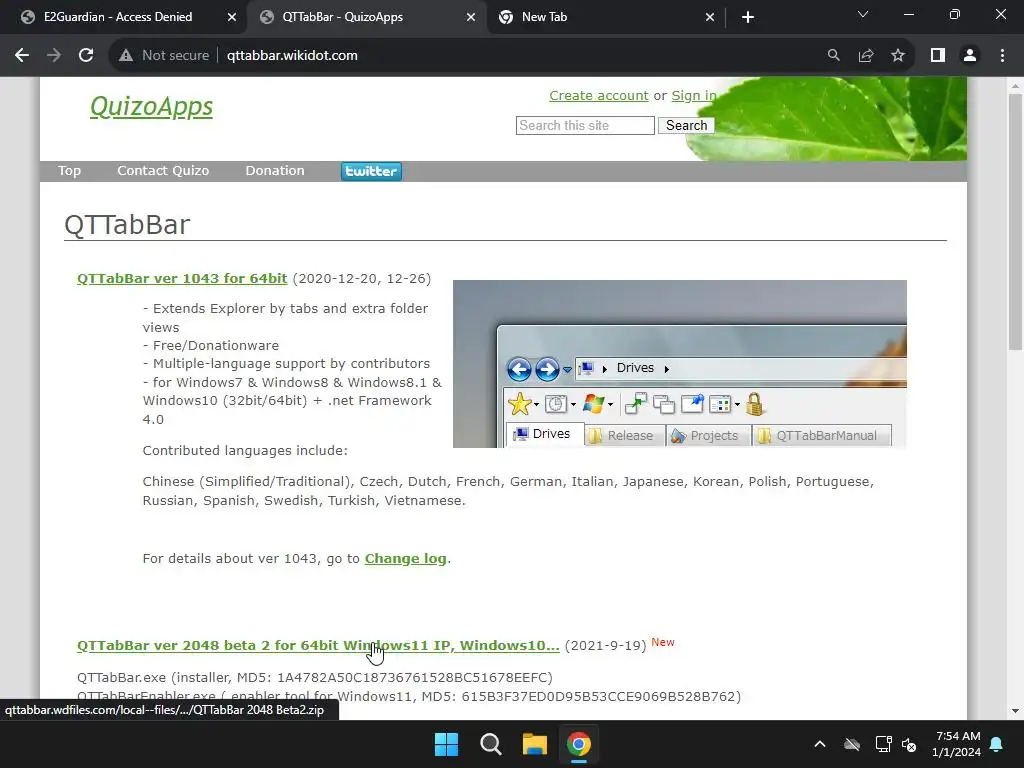Viewport: 1024px width, 768px height.
Task: Open Windows taskbar search
Action: tap(490, 744)
